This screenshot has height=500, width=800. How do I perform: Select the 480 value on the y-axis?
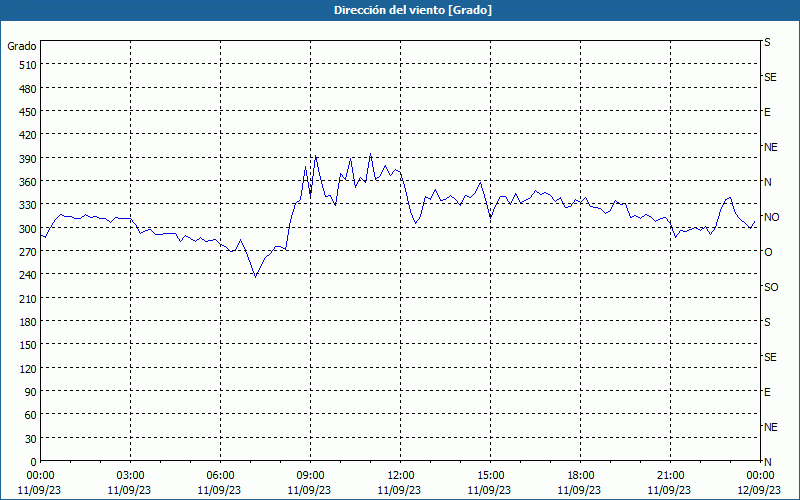pos(29,89)
